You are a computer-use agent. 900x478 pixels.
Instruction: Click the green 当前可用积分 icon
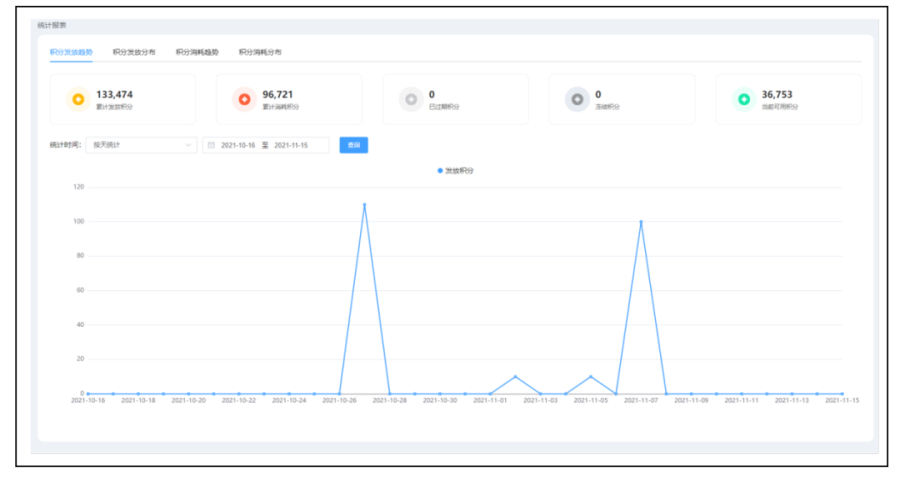(x=743, y=99)
